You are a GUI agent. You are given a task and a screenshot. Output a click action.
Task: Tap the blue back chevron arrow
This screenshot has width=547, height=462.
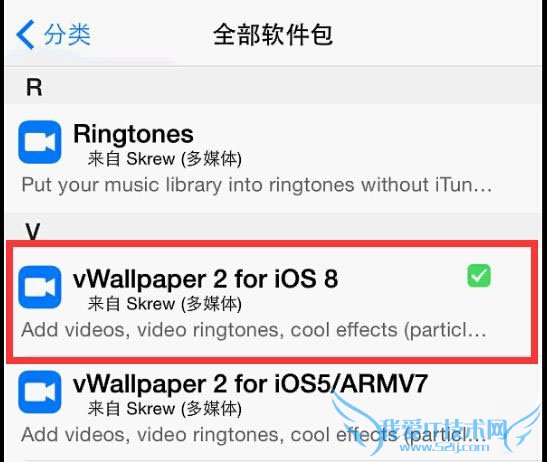pos(25,35)
